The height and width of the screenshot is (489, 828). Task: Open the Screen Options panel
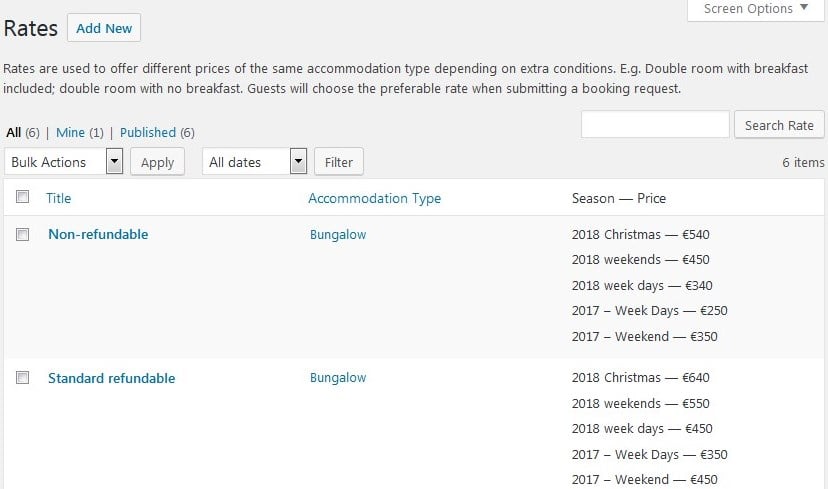point(756,9)
